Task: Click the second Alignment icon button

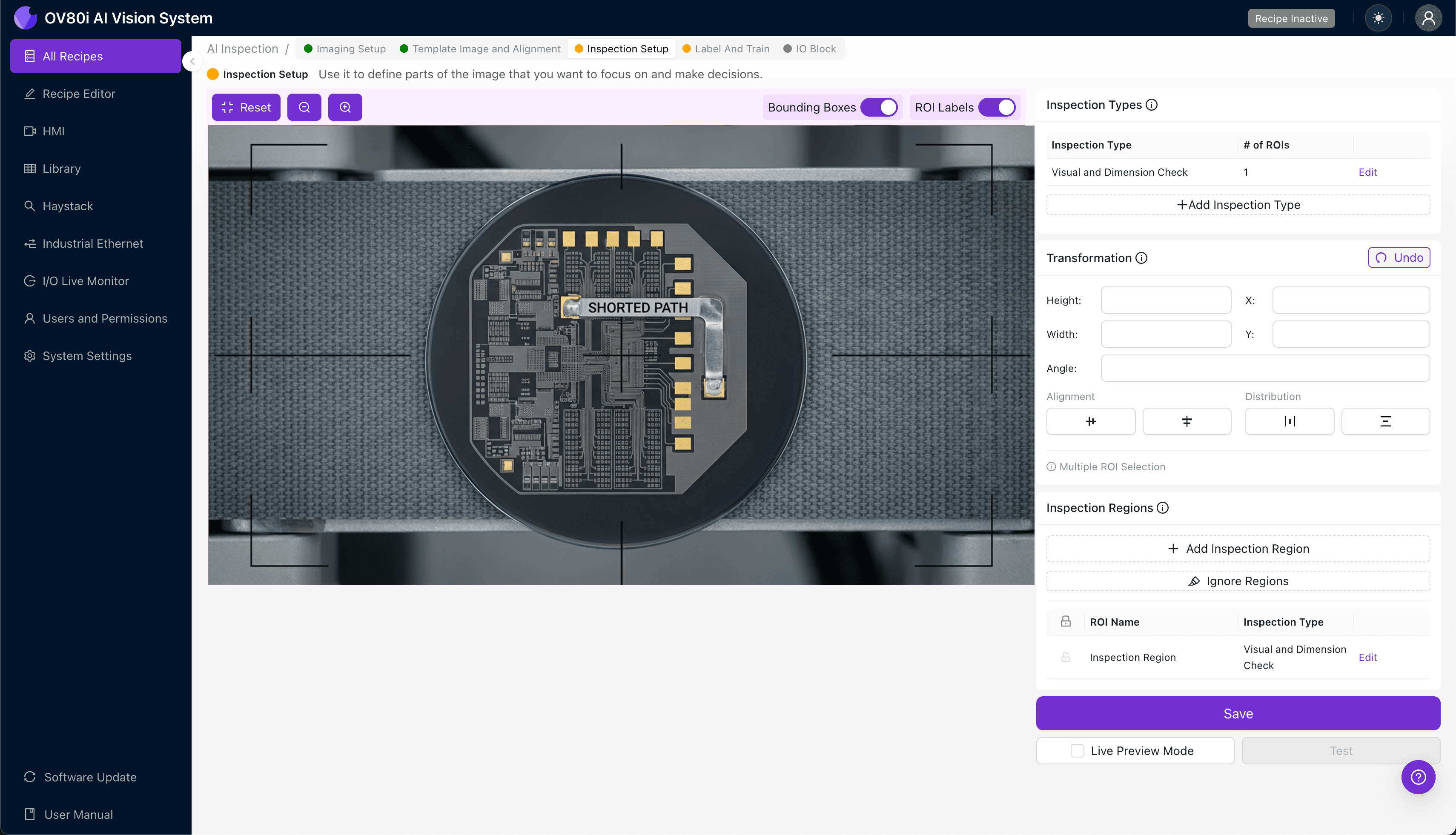Action: coord(1187,421)
